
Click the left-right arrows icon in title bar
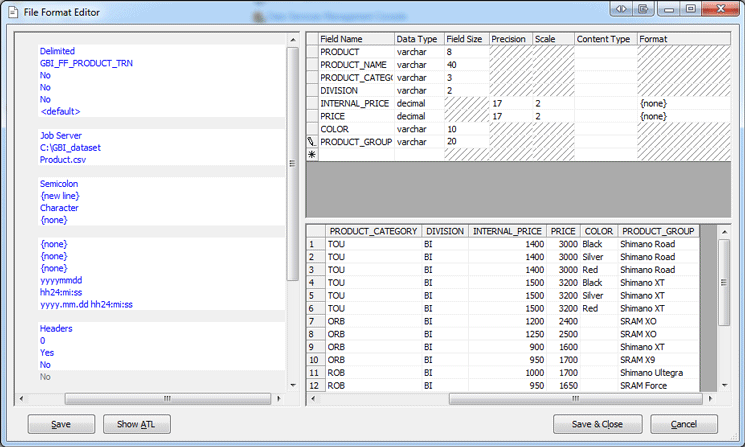[622, 9]
